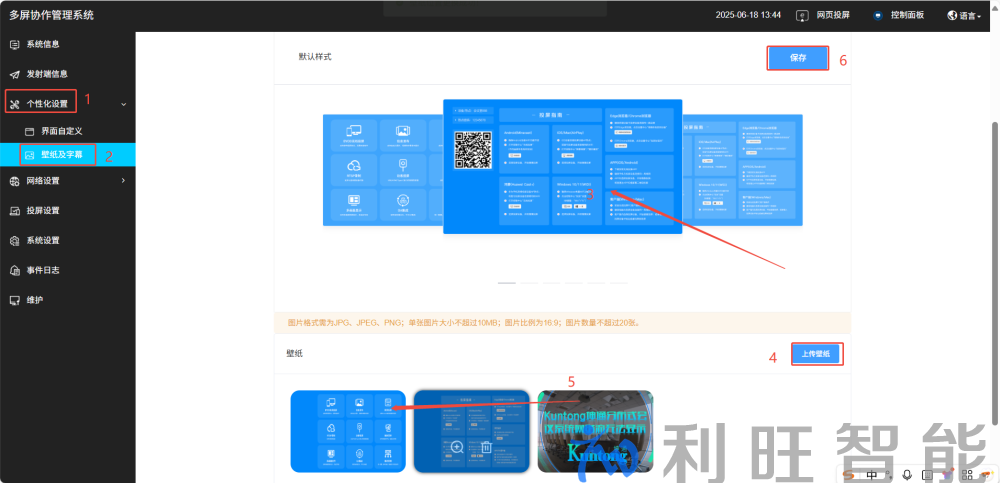
Task: Toggle the 中 Chinese input mode
Action: click(872, 475)
